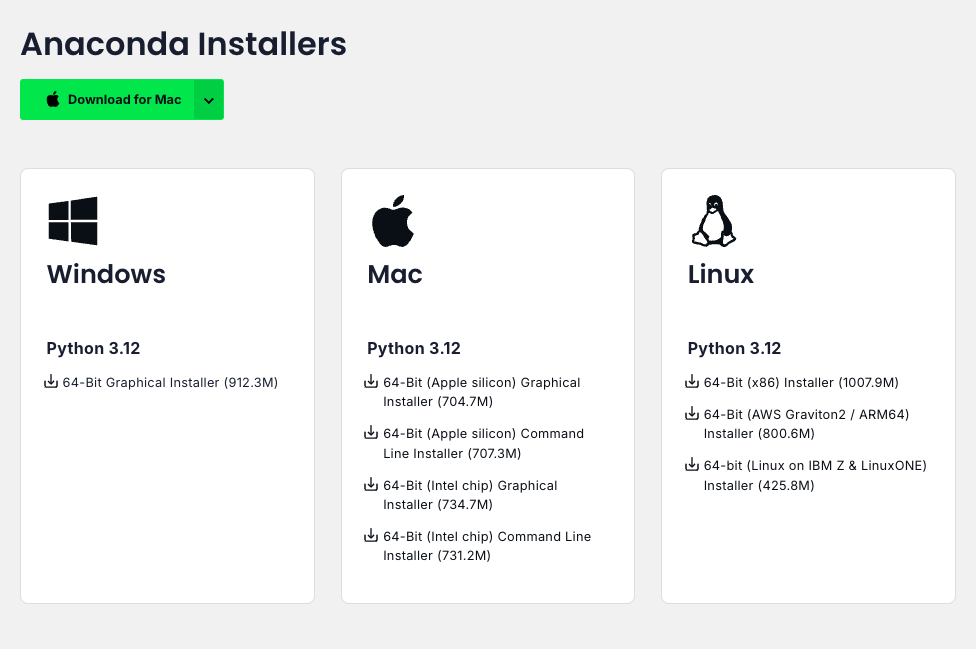Open the Intel chip Graphical Installer link

[x=470, y=495]
